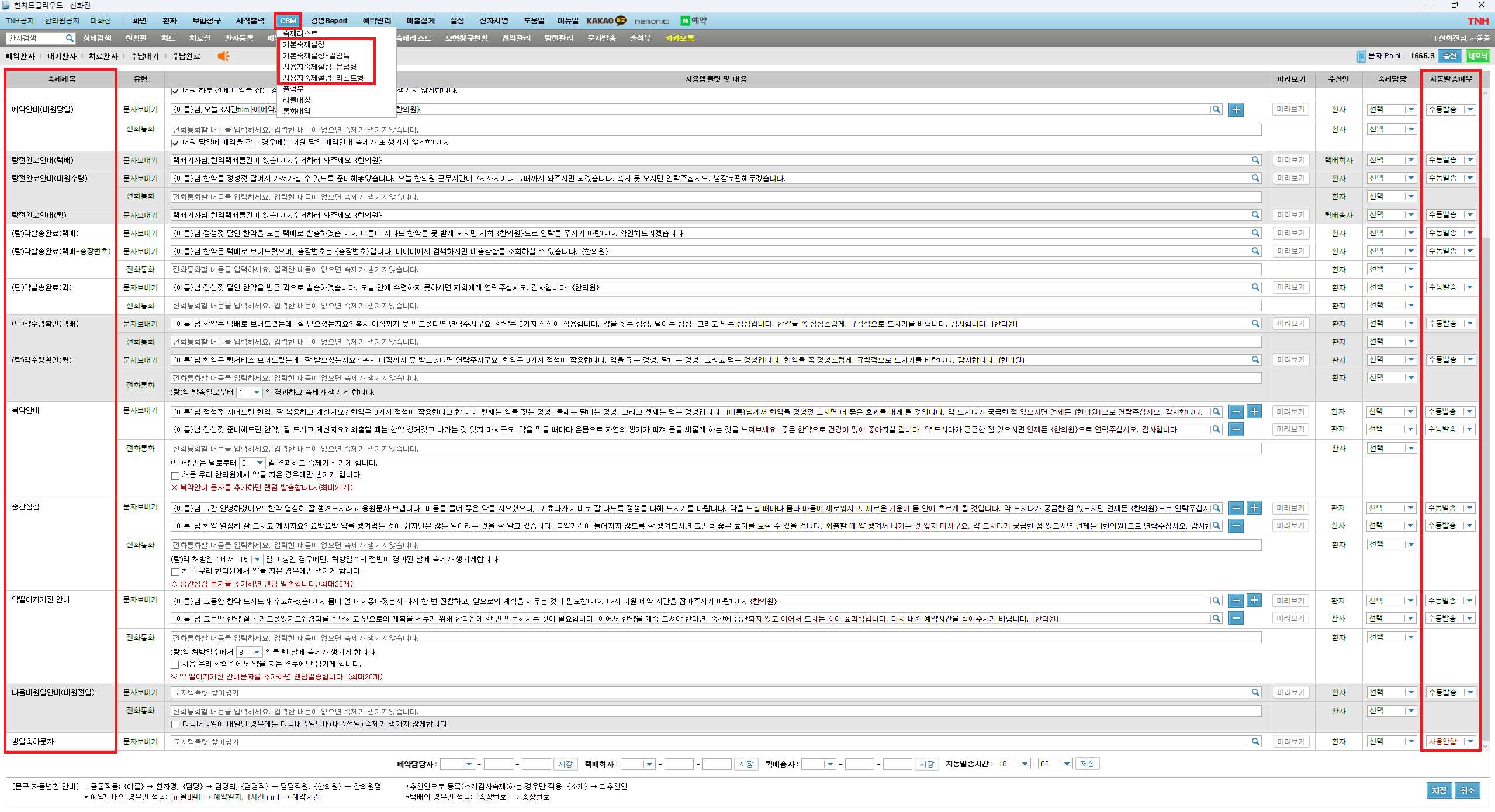This screenshot has height=812, width=1495.
Task: Open (탕)약 발송일로부터 dropdown showing 1
Action: click(250, 393)
